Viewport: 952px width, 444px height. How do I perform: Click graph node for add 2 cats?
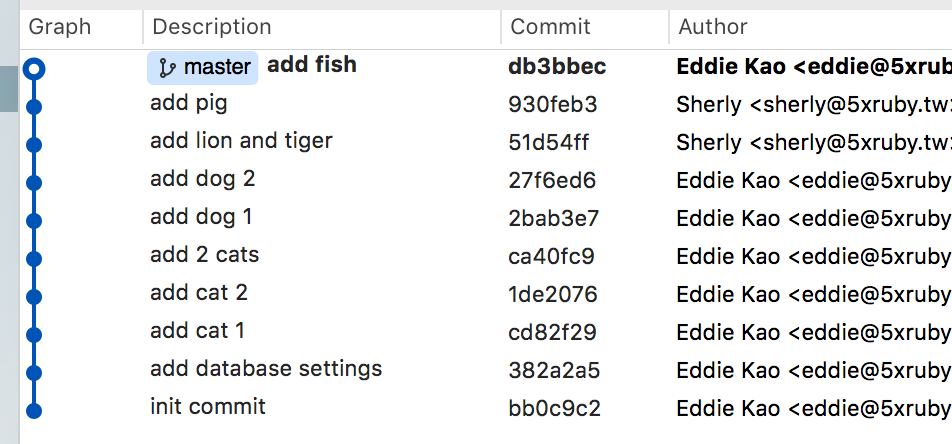tap(35, 258)
